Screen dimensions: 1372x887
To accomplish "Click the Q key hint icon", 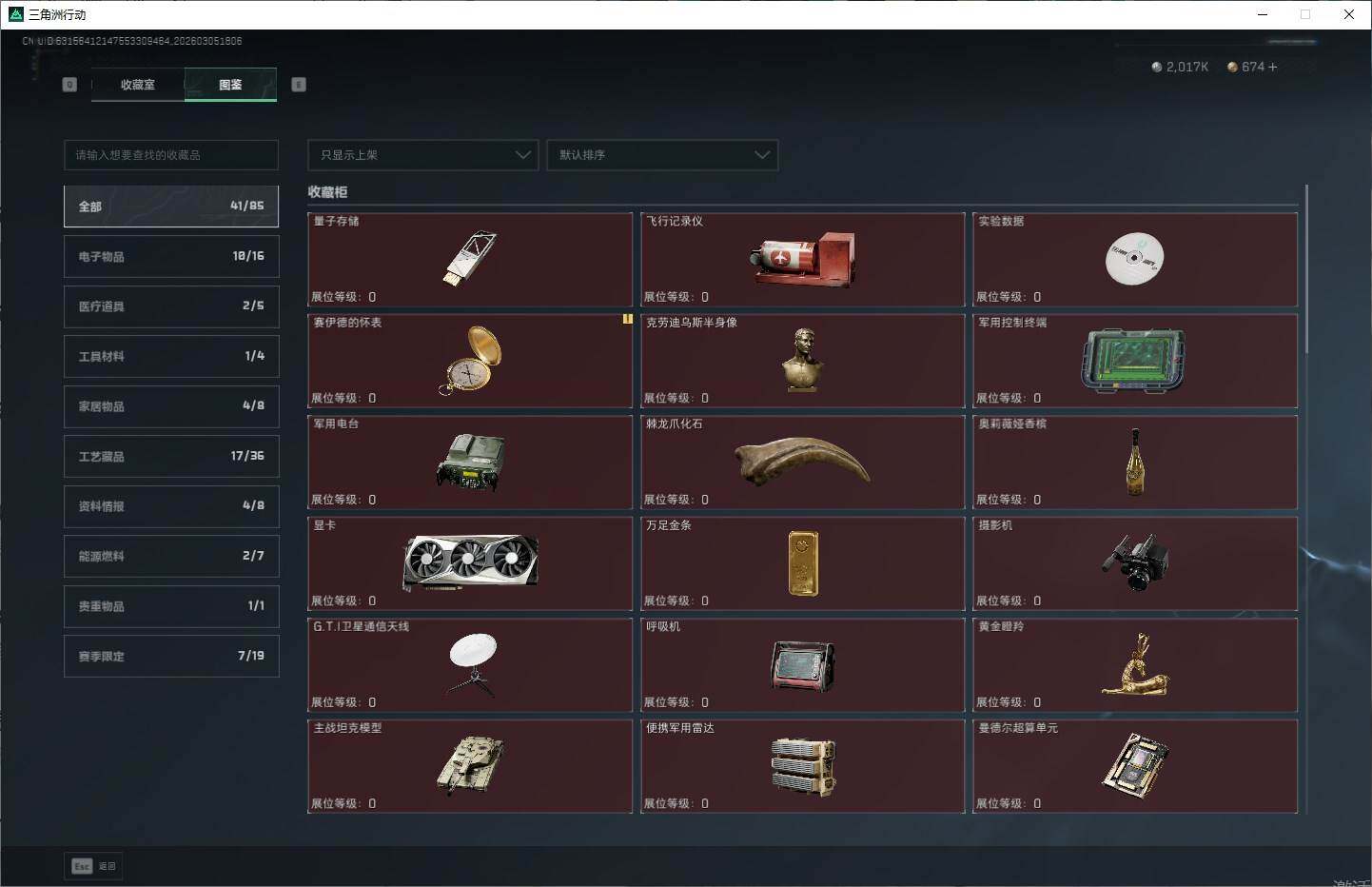I will coord(69,85).
